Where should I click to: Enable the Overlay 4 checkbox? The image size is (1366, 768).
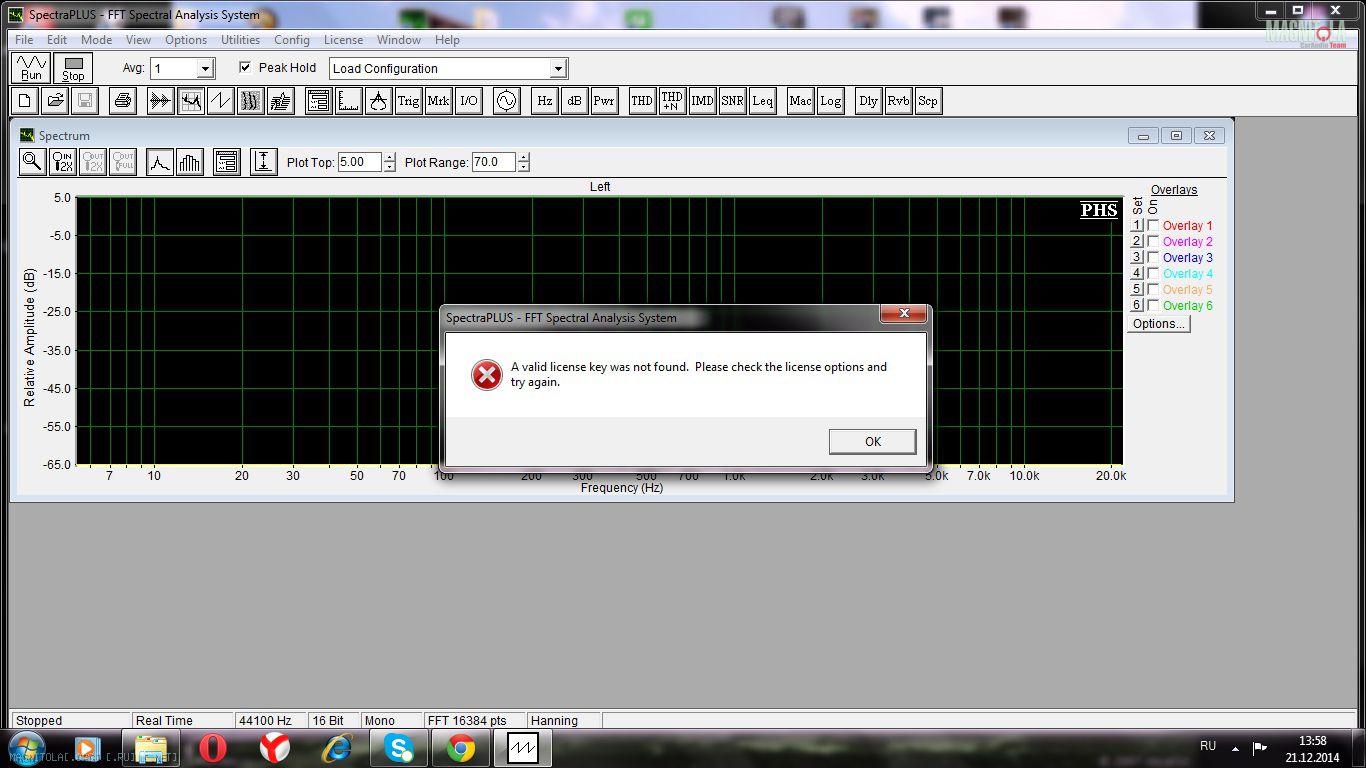click(1153, 274)
